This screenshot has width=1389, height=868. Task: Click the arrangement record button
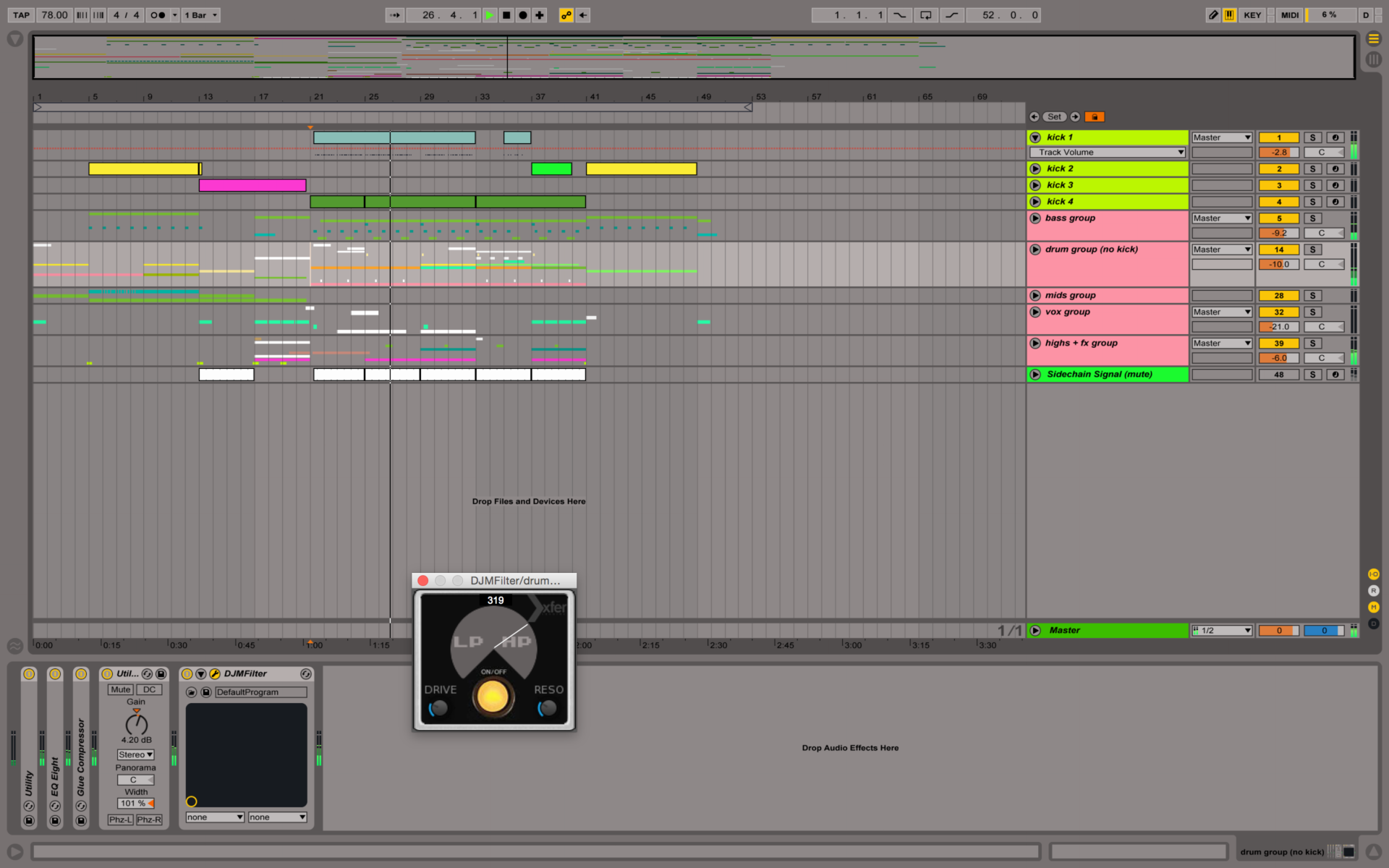(522, 14)
